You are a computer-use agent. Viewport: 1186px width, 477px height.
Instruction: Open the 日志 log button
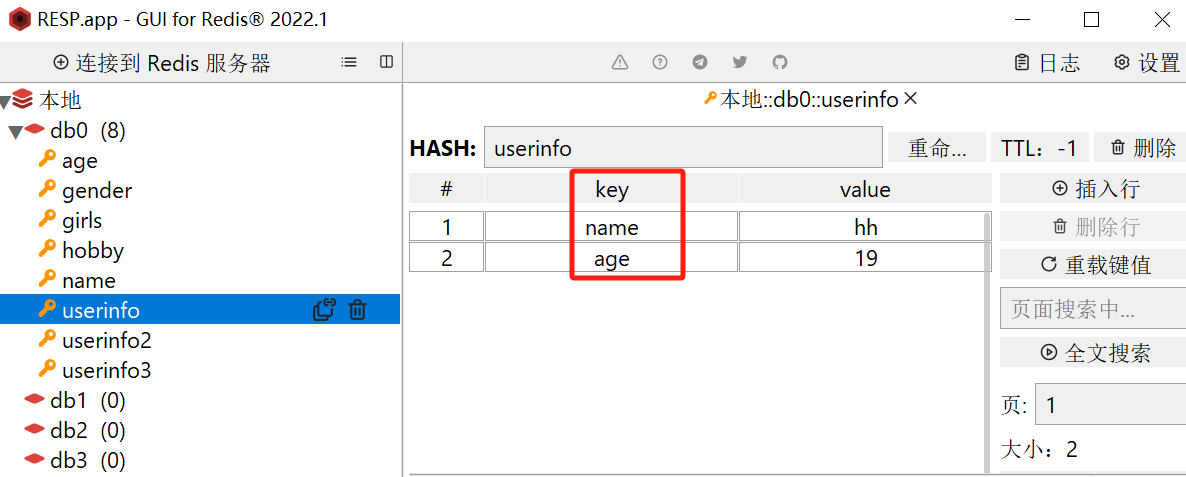[x=1048, y=63]
